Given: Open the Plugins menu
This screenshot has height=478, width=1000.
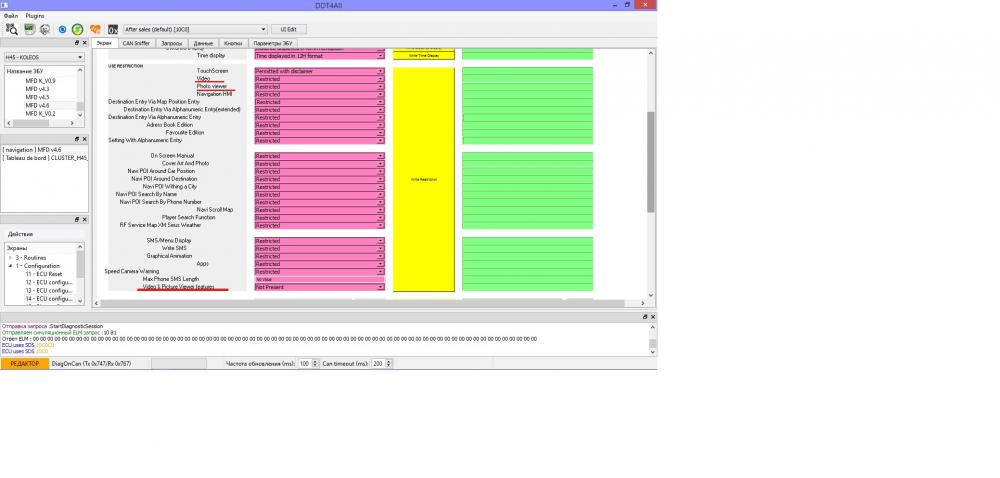Looking at the screenshot, I should [x=34, y=15].
